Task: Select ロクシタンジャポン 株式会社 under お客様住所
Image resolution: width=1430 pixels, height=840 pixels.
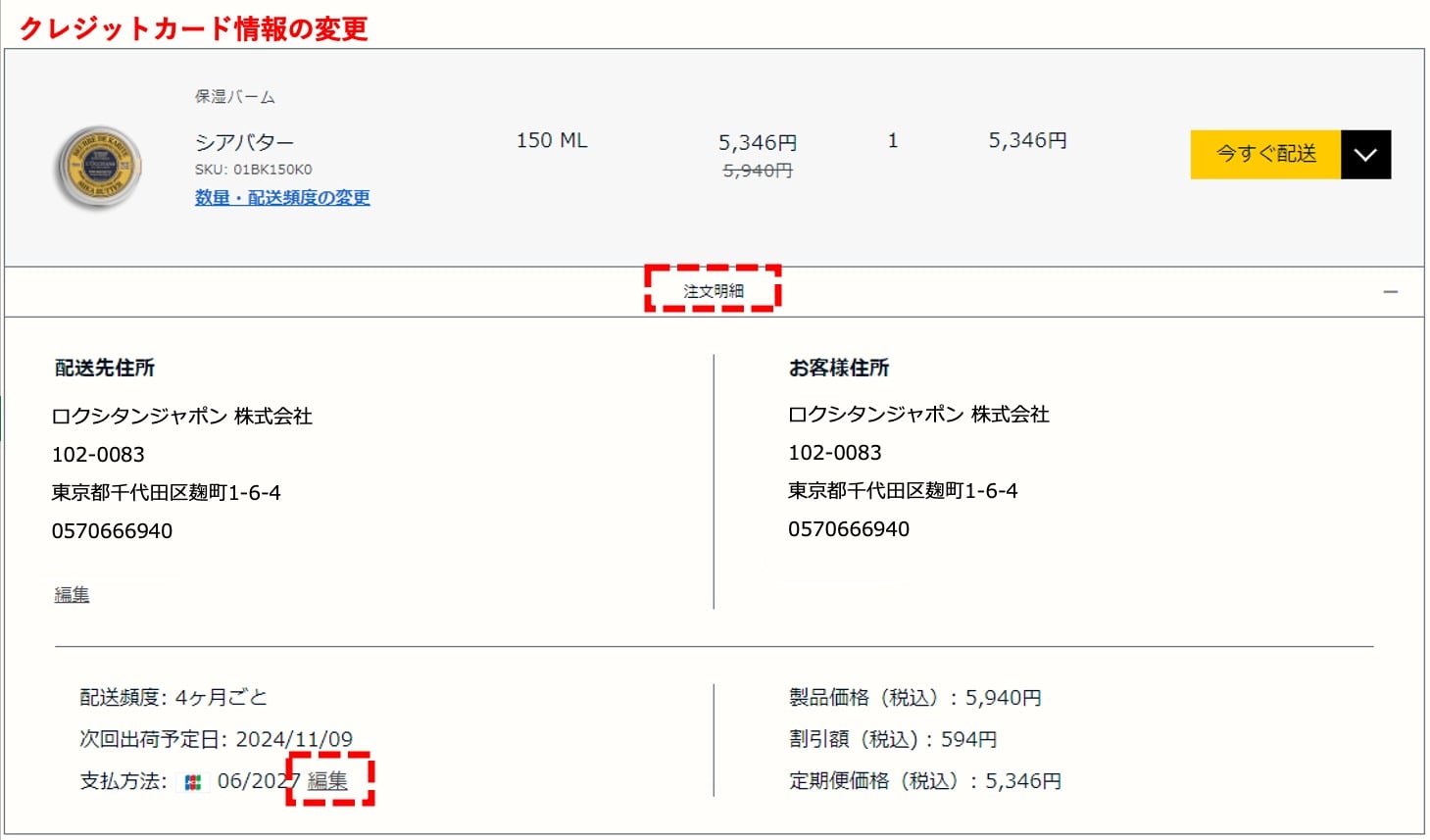Action: 918,415
